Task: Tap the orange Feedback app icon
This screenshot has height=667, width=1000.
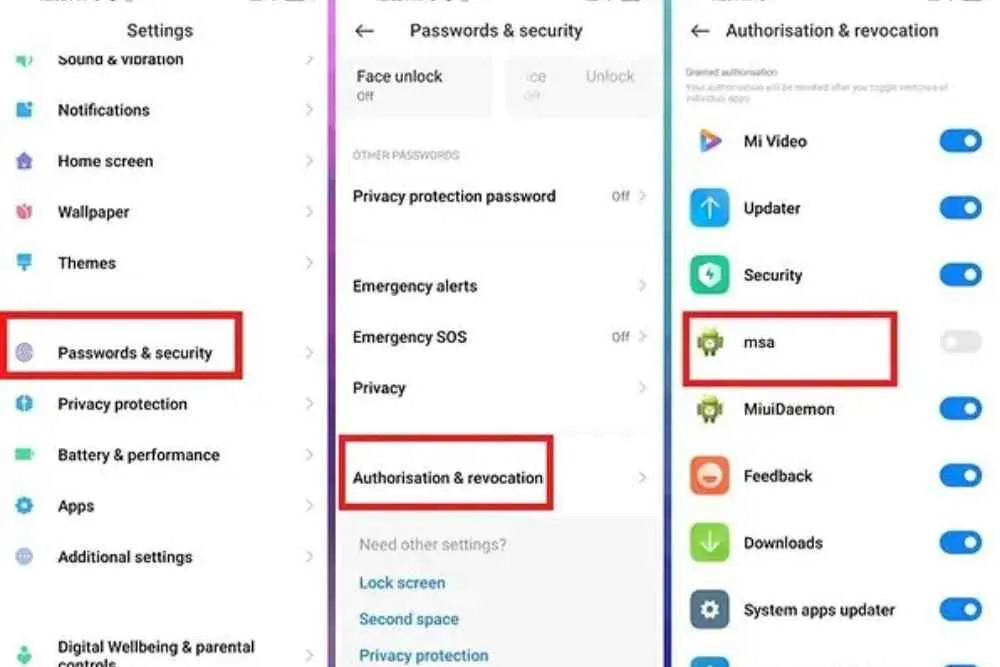Action: click(x=709, y=476)
